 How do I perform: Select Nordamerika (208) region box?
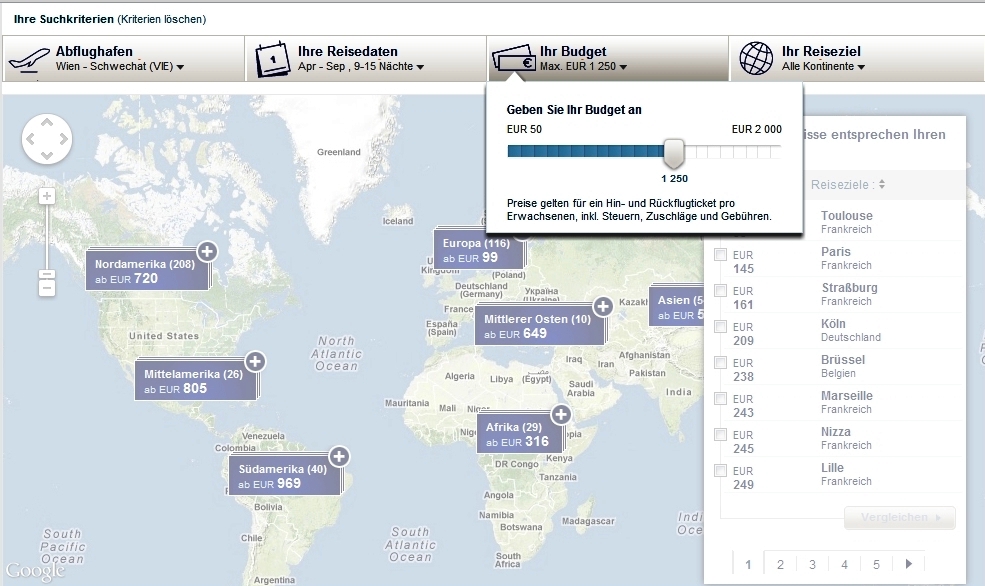pos(146,271)
